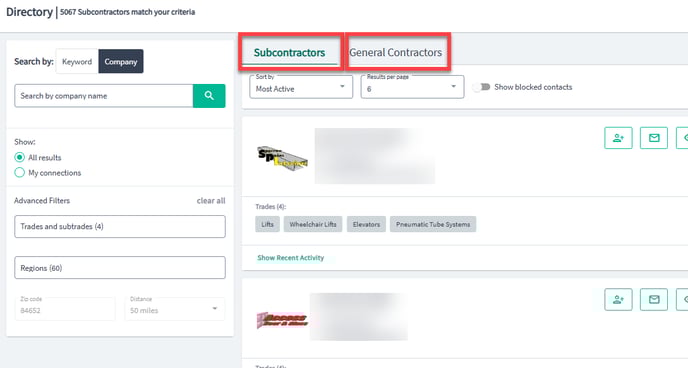Select the My connections radio button
The image size is (688, 368).
point(19,173)
